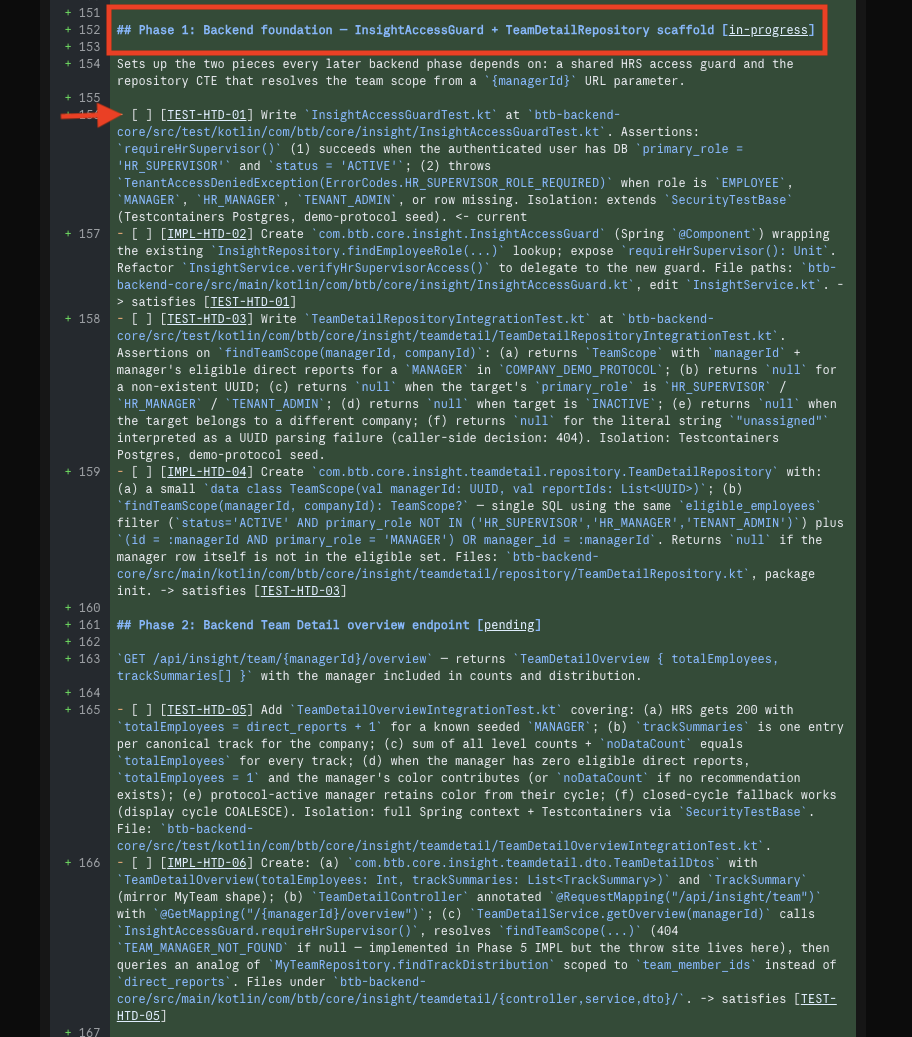The image size is (912, 1037).
Task: Click the underlined pending status tag
Action: click(x=509, y=625)
